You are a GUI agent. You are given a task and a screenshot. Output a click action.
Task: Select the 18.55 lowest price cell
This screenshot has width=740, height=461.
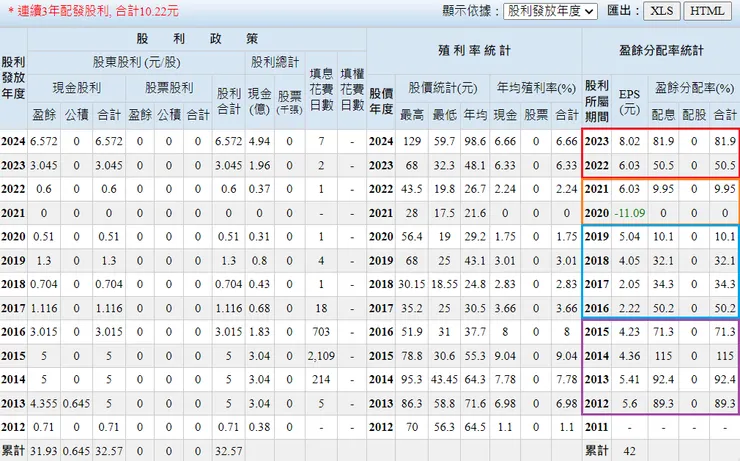pos(444,285)
